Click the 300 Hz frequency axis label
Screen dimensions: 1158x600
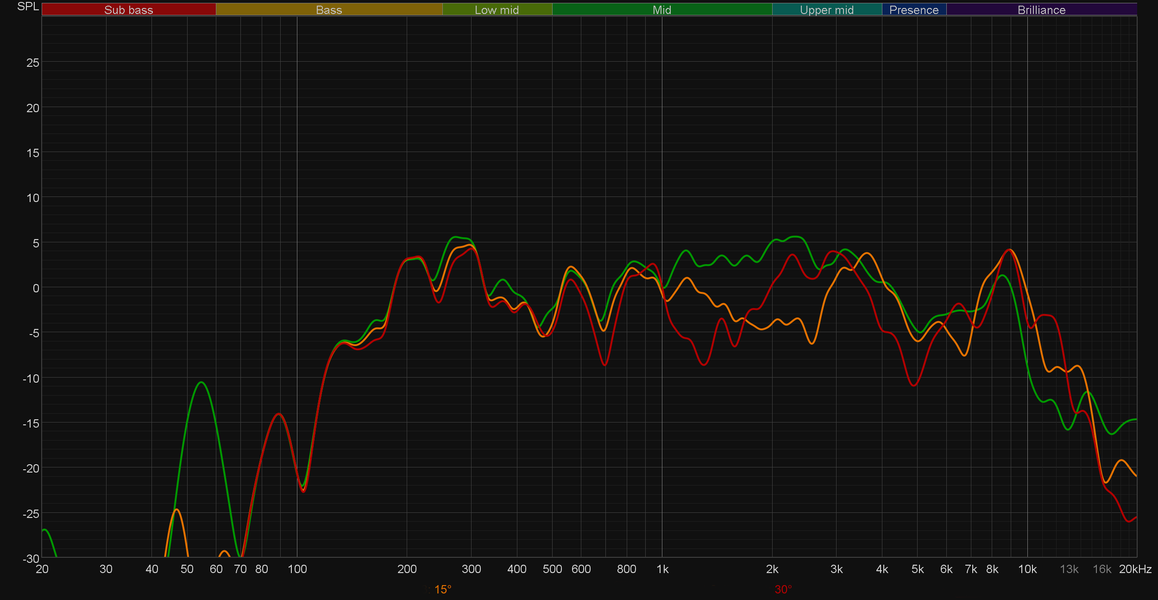coord(471,569)
